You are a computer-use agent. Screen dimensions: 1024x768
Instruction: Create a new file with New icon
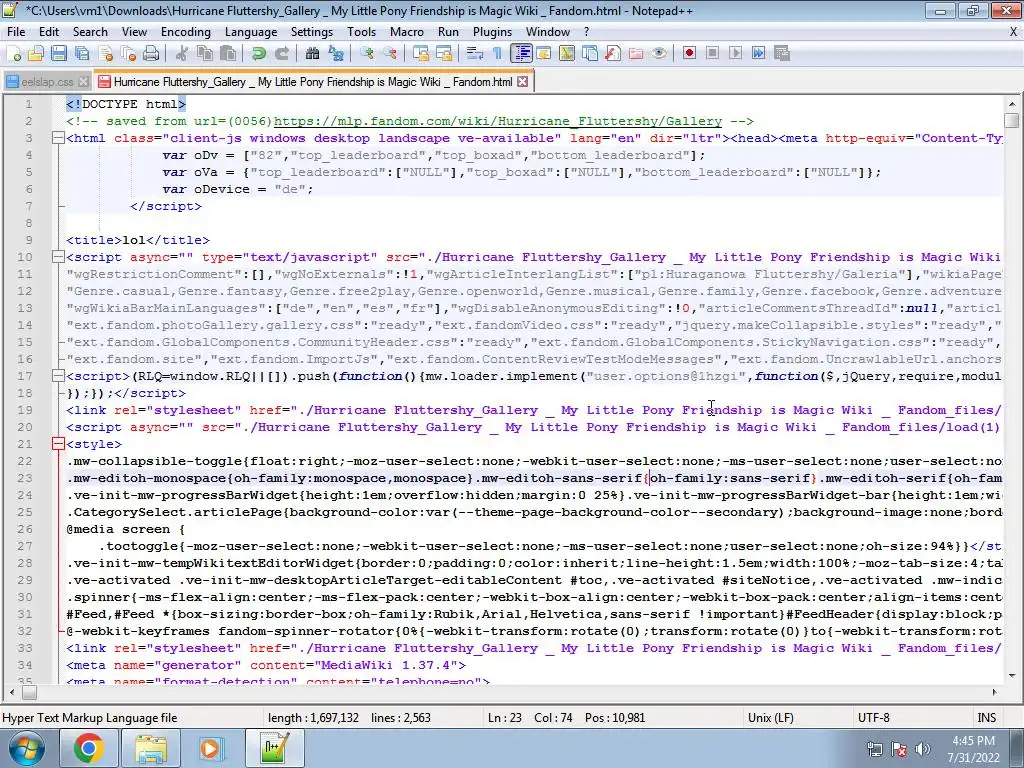[x=14, y=54]
